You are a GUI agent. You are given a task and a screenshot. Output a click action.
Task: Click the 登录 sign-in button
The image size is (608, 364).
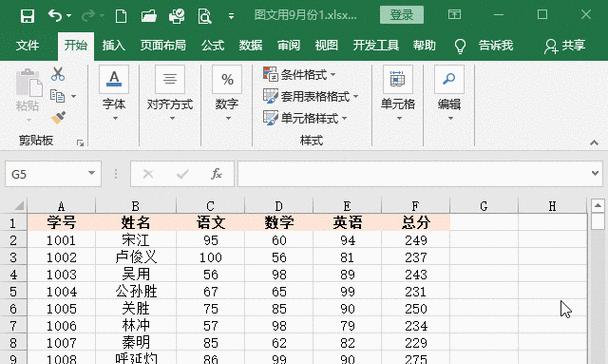[402, 15]
